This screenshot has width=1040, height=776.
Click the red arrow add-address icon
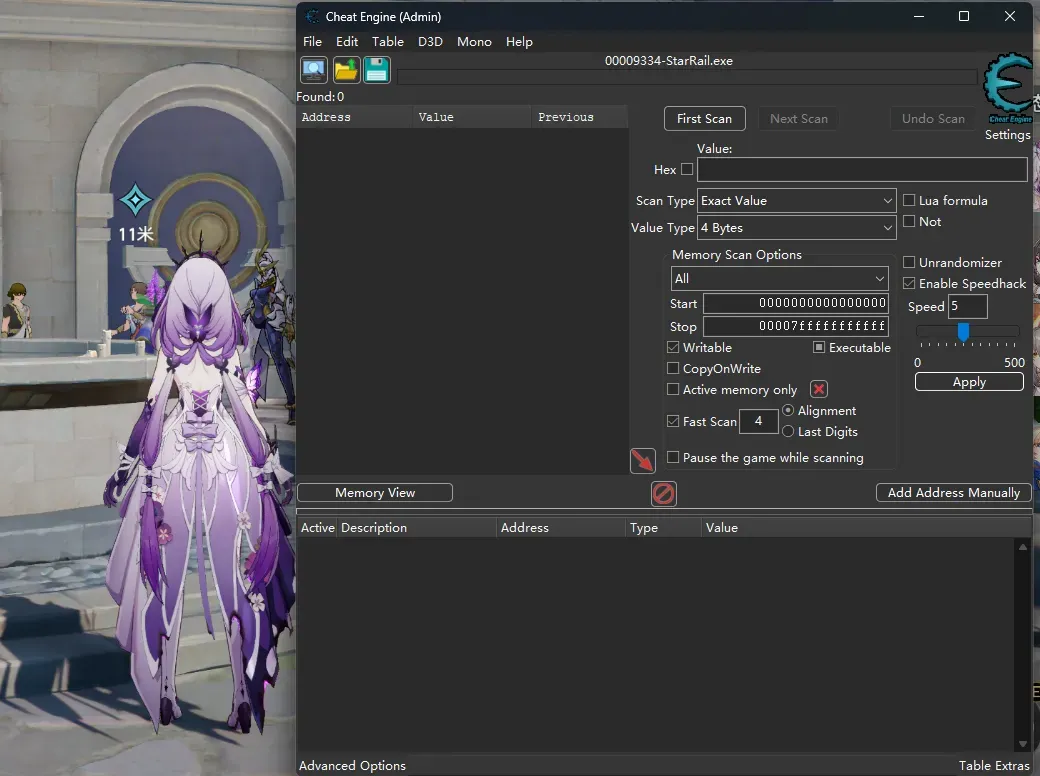(x=642, y=460)
